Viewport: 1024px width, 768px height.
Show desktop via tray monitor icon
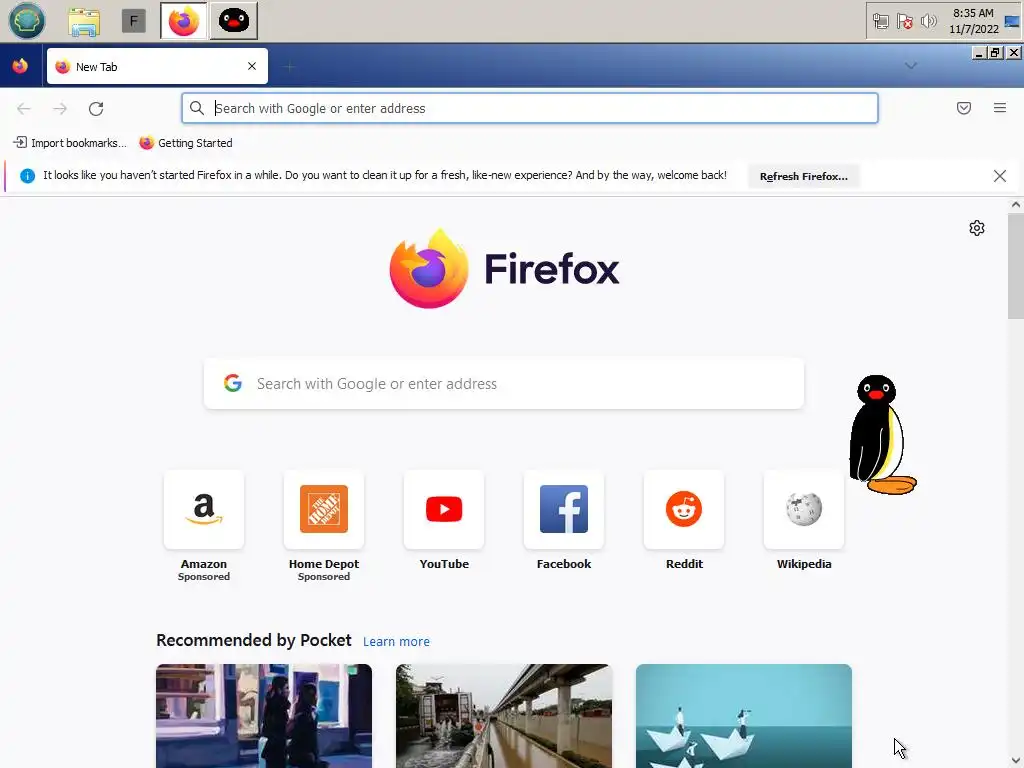pyautogui.click(x=1012, y=22)
